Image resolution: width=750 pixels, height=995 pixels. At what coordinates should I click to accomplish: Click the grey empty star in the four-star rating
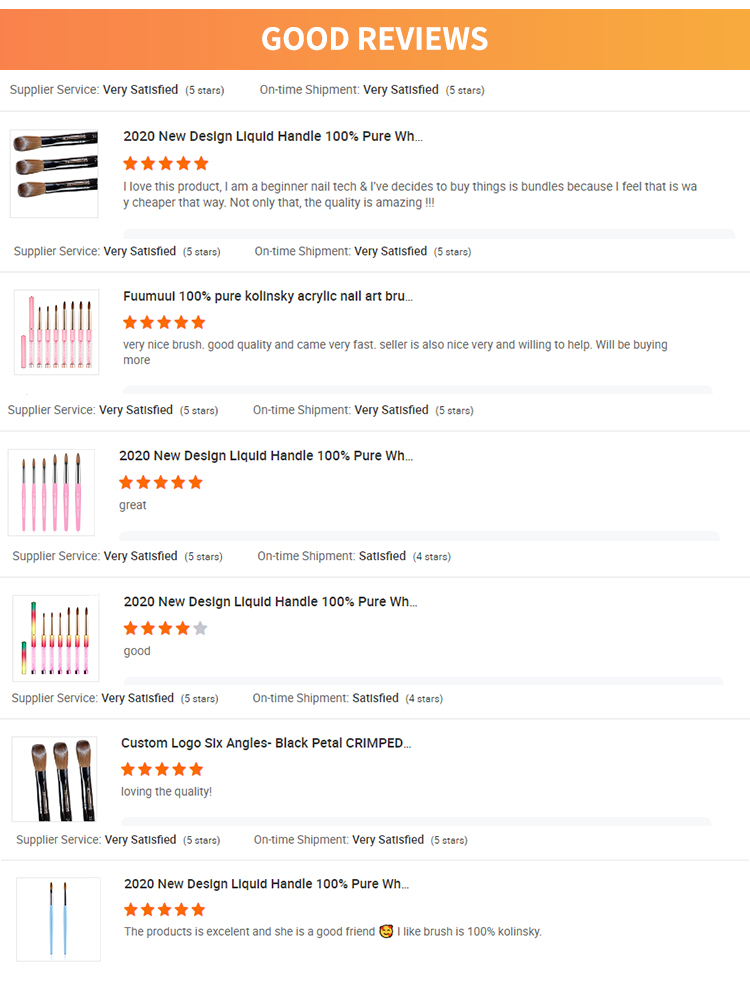[200, 629]
